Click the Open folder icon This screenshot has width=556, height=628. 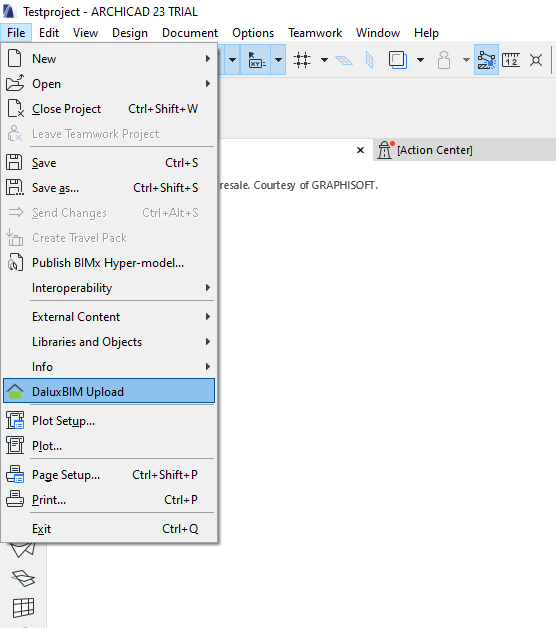point(15,83)
